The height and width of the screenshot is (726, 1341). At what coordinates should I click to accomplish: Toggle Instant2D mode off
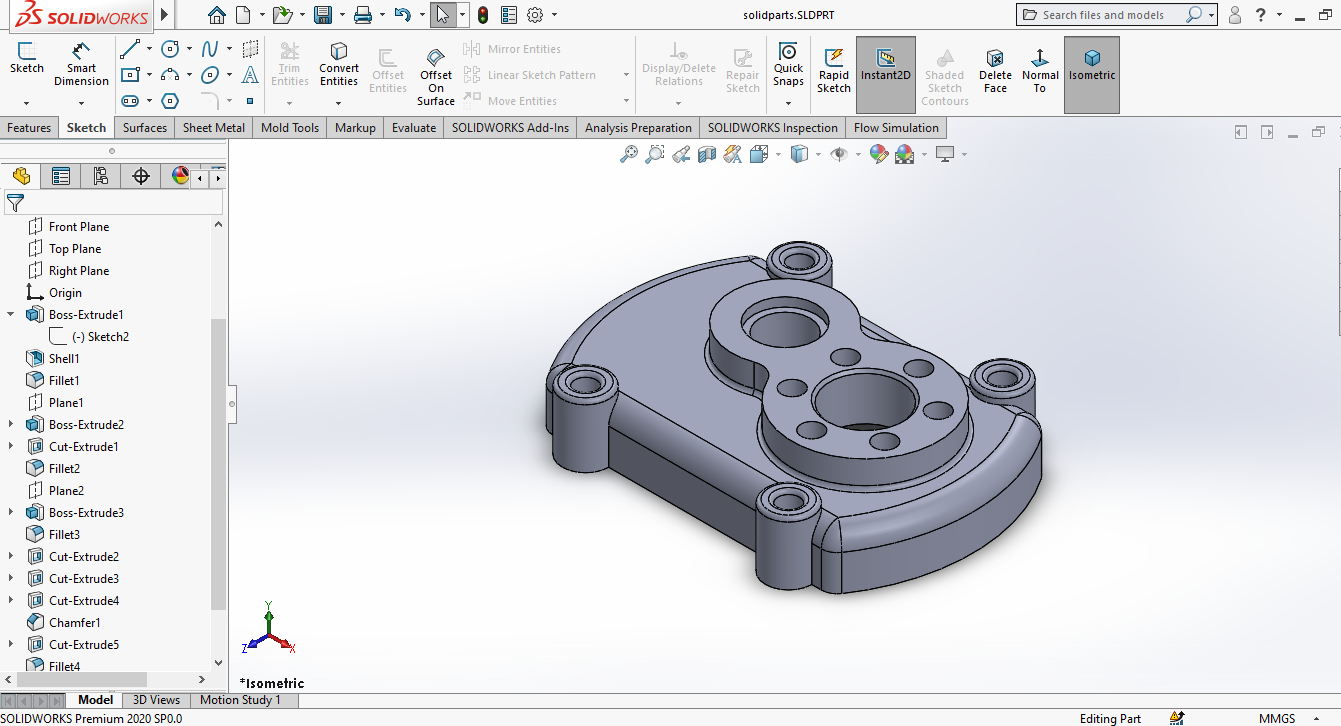885,69
